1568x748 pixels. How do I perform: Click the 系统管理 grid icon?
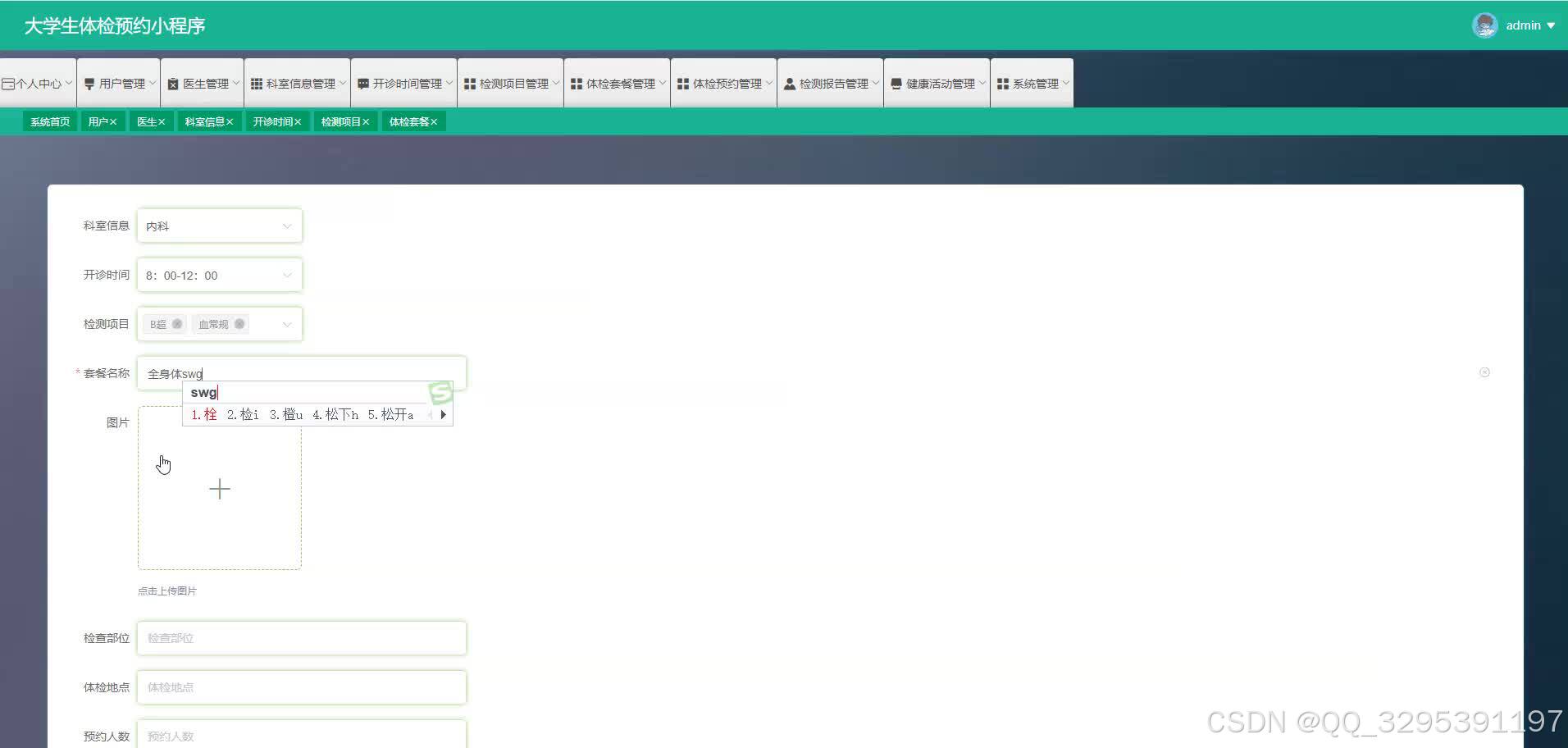(x=1003, y=84)
